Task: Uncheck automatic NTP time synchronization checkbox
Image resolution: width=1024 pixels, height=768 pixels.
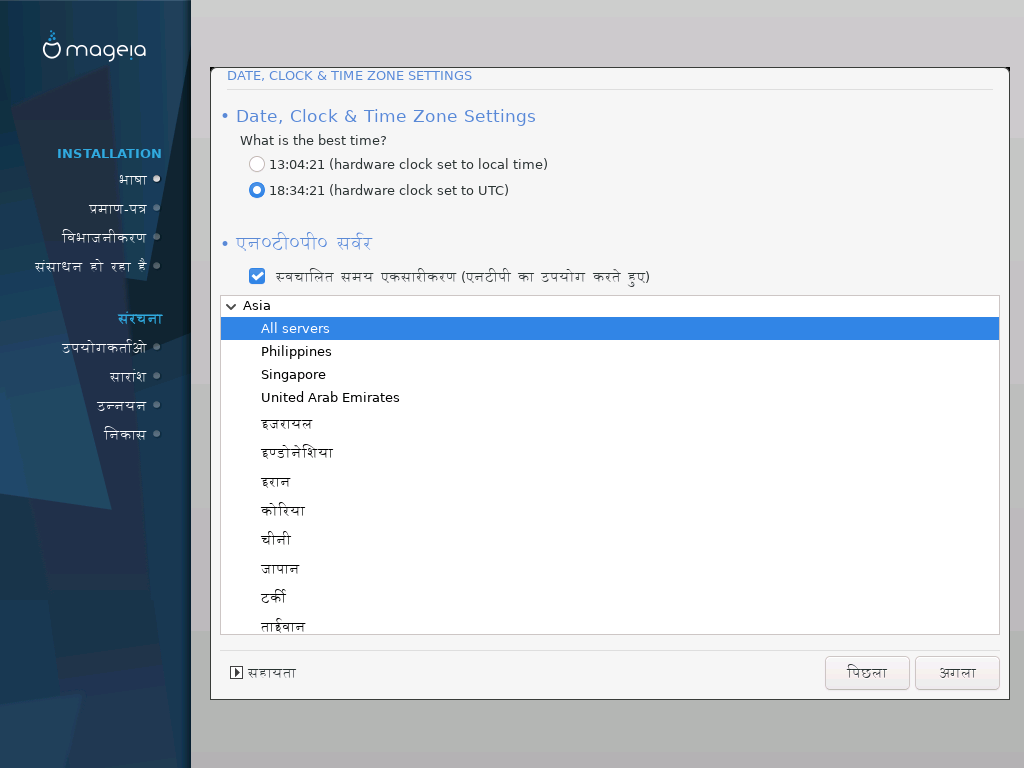Action: (x=257, y=276)
